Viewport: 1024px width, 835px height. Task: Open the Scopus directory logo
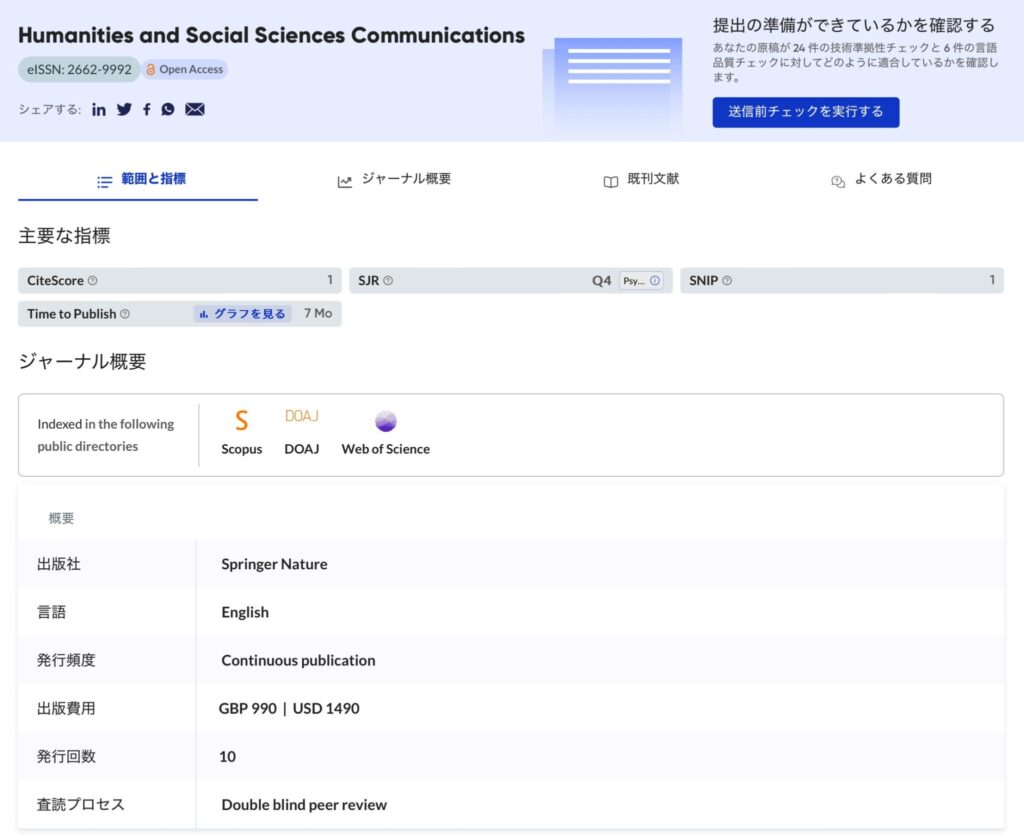pos(241,421)
